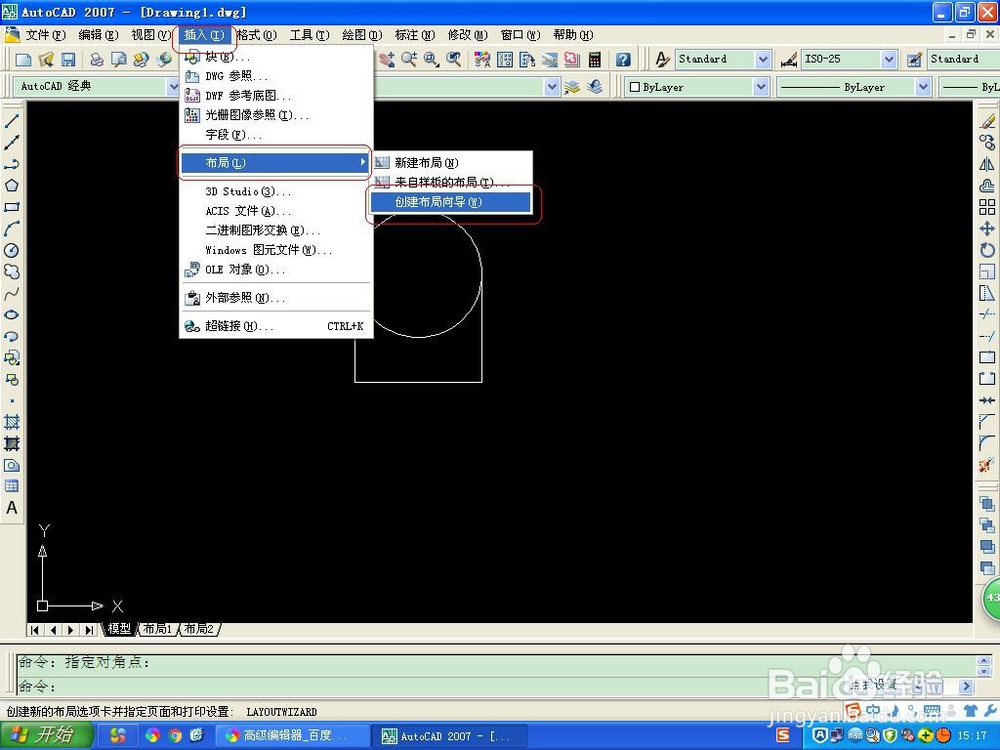Switch to the 布局2 tab
The height and width of the screenshot is (750, 1000).
pyautogui.click(x=200, y=629)
